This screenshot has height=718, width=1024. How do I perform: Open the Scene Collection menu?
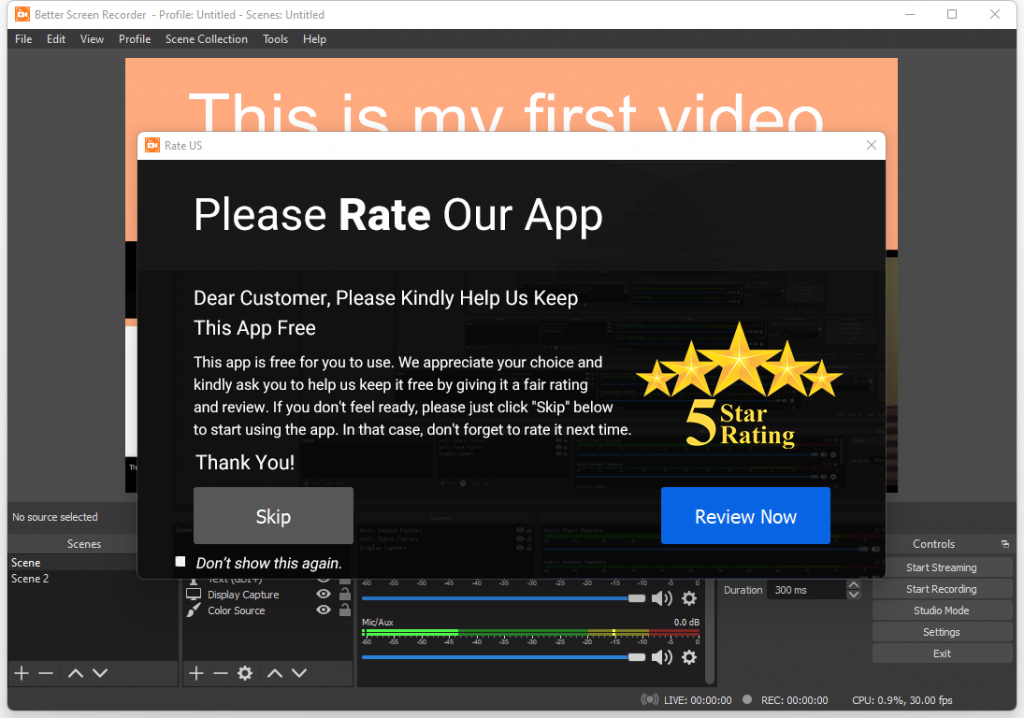pos(206,39)
